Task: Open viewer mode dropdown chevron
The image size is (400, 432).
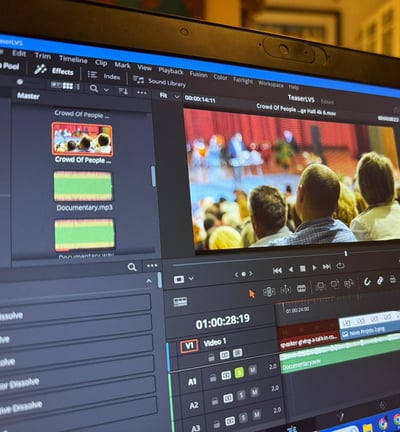Action: point(191,278)
